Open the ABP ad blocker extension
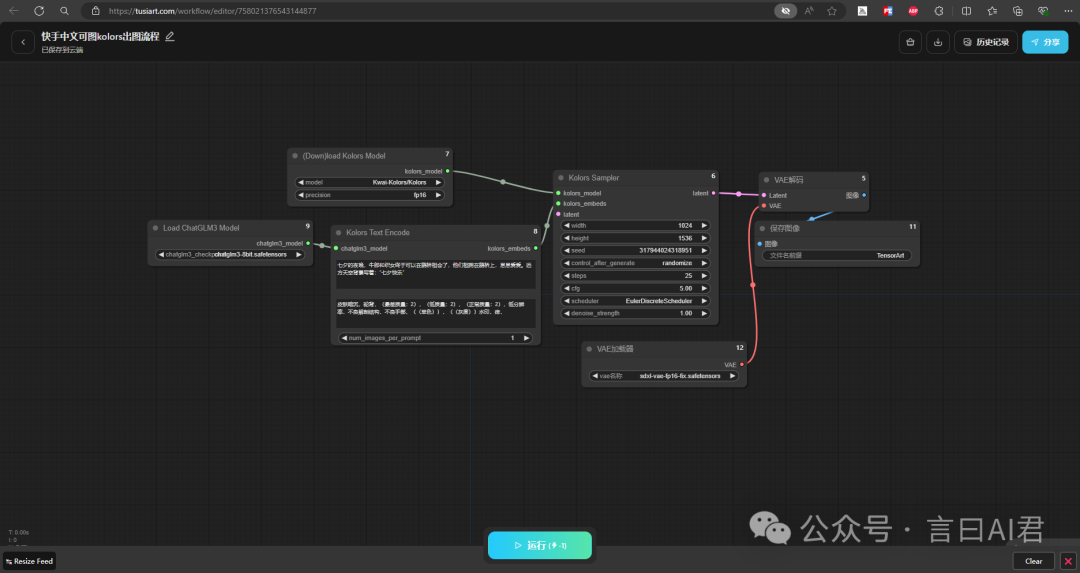The image size is (1080, 573). point(913,11)
